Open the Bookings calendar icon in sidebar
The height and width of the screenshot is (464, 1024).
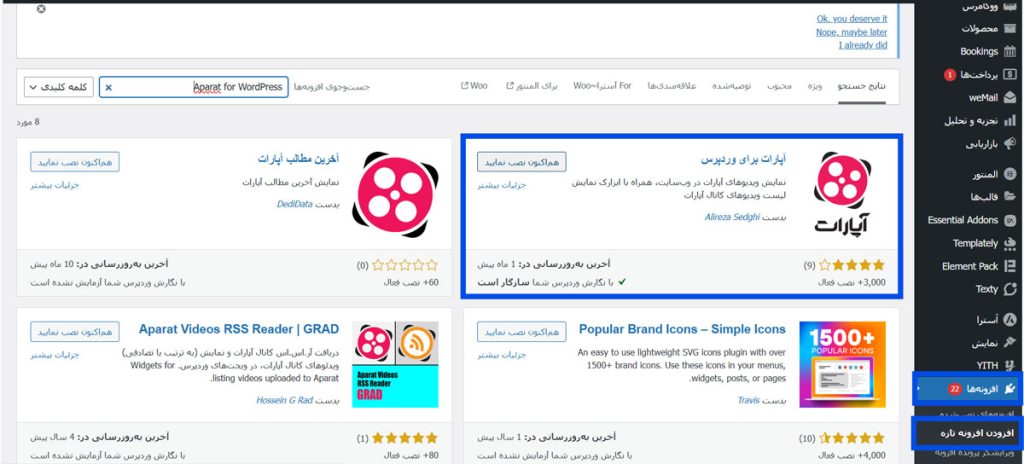(x=1009, y=52)
